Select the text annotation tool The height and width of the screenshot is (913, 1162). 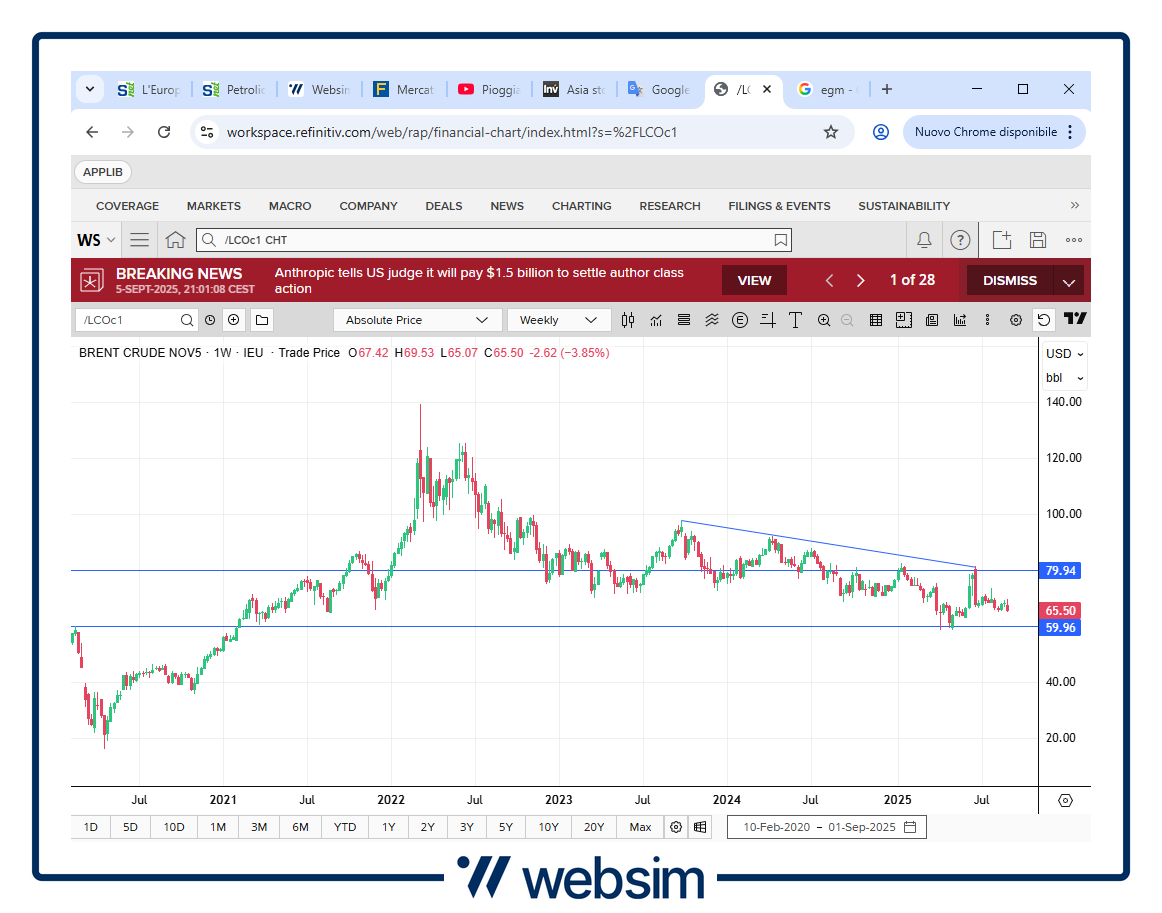point(795,320)
